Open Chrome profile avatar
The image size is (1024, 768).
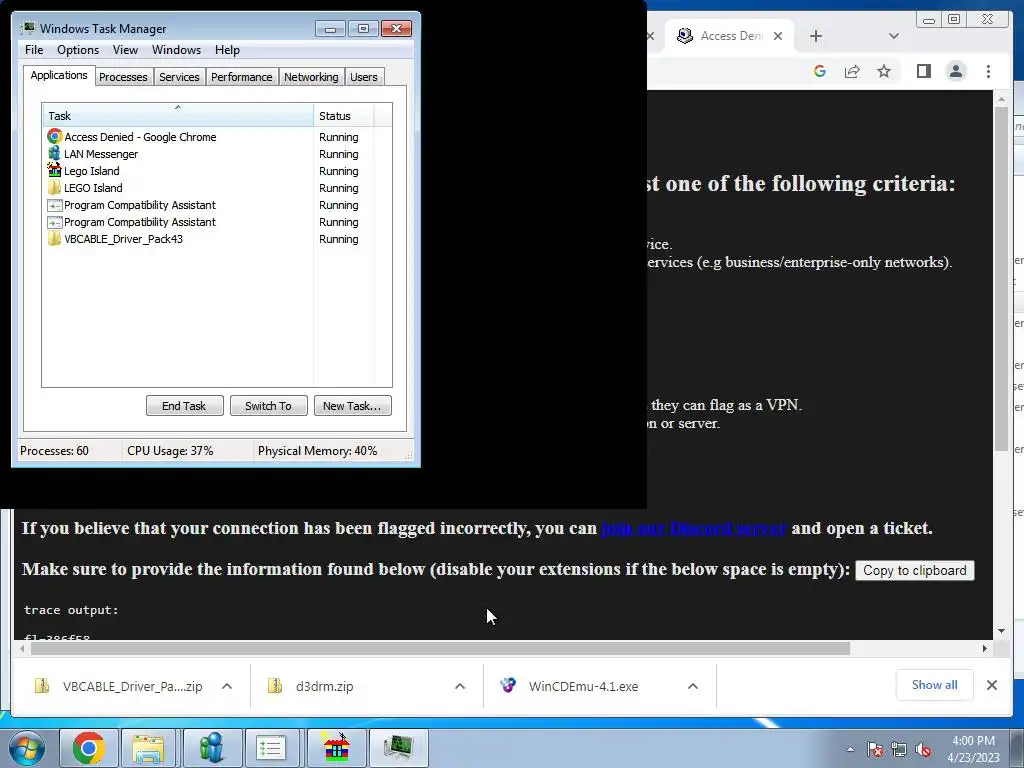point(955,71)
